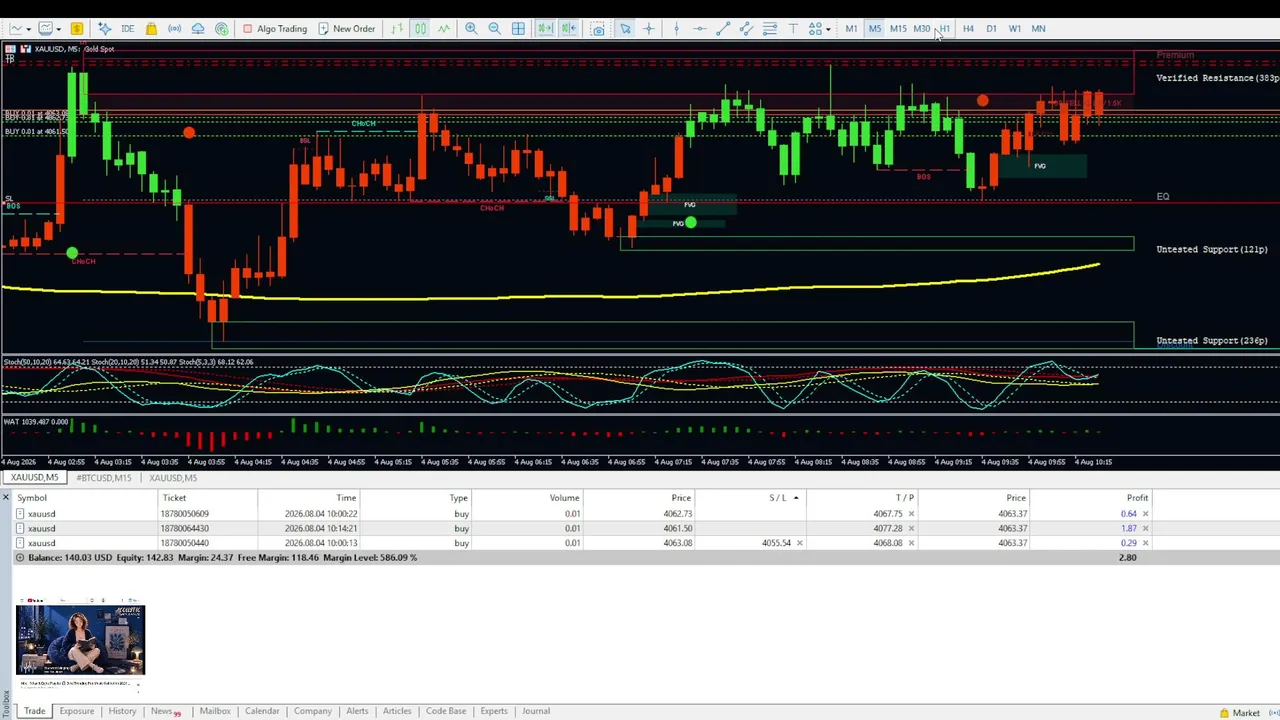Toggle chart auto scroll

tap(545, 29)
